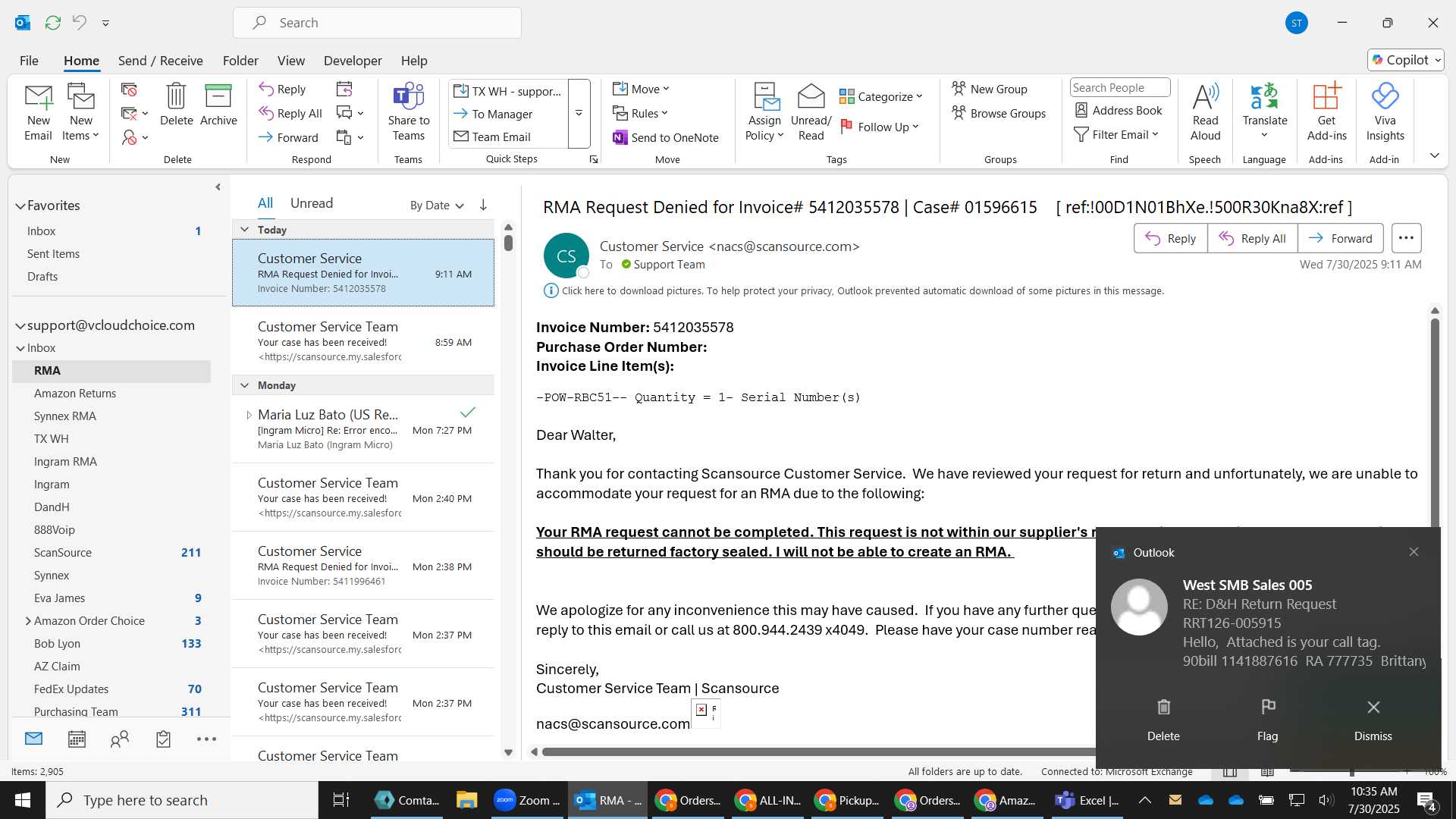
Task: Click the Undo icon in title bar
Action: tap(80, 23)
